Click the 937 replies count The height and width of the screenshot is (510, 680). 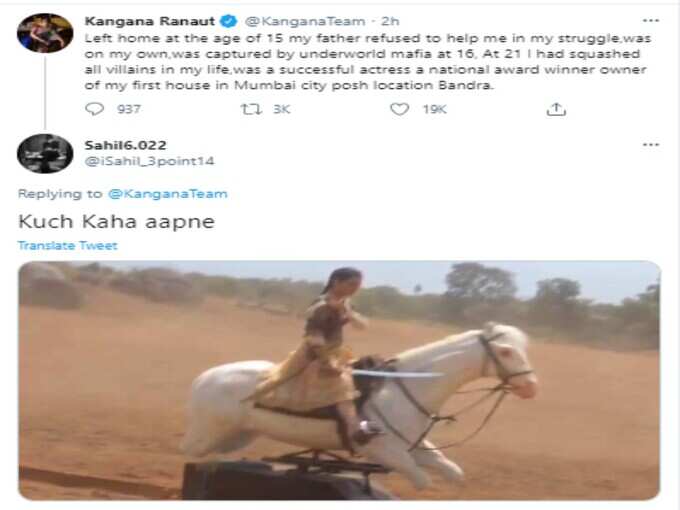(129, 109)
